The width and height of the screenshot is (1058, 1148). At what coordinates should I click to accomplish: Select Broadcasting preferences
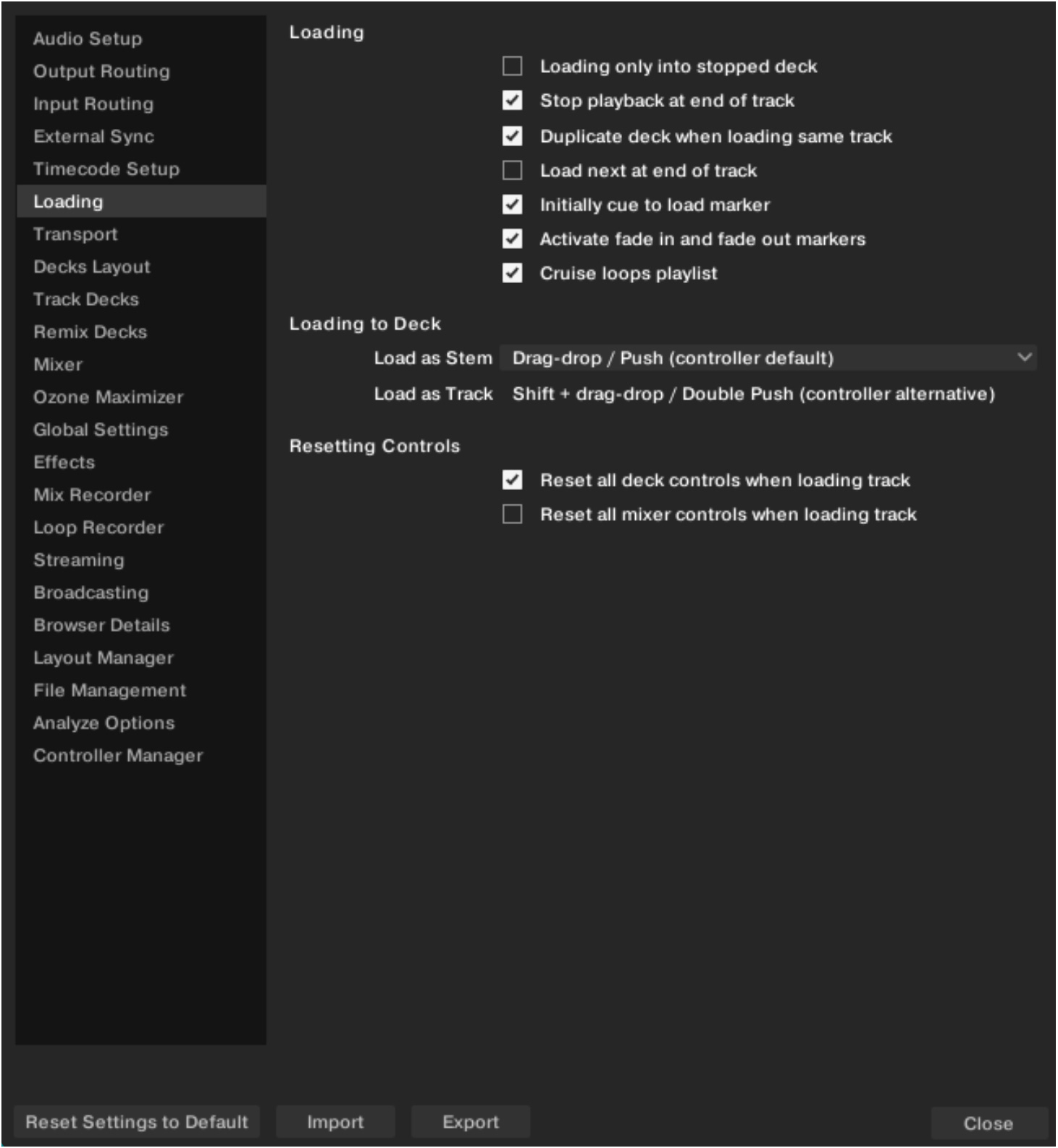pyautogui.click(x=91, y=592)
